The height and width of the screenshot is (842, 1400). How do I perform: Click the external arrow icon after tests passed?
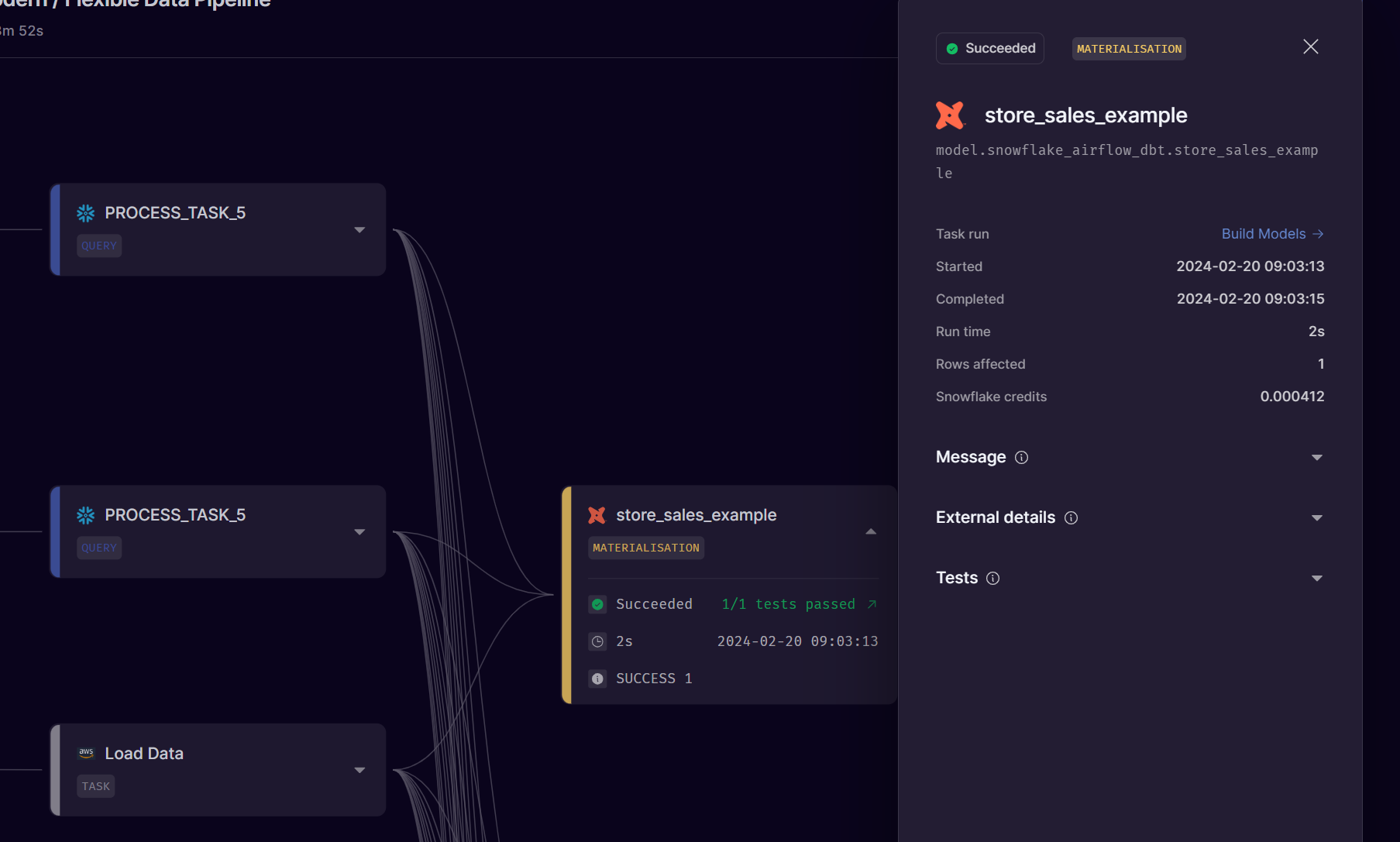pyautogui.click(x=872, y=604)
